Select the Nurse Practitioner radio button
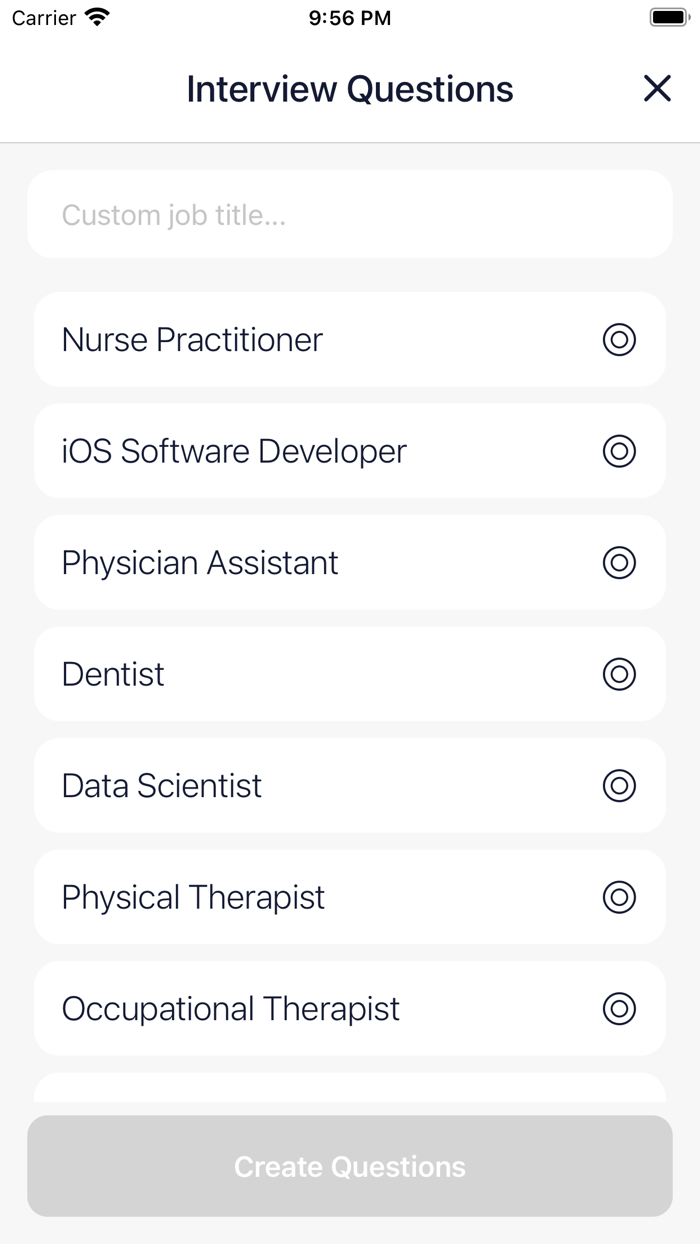 point(619,340)
